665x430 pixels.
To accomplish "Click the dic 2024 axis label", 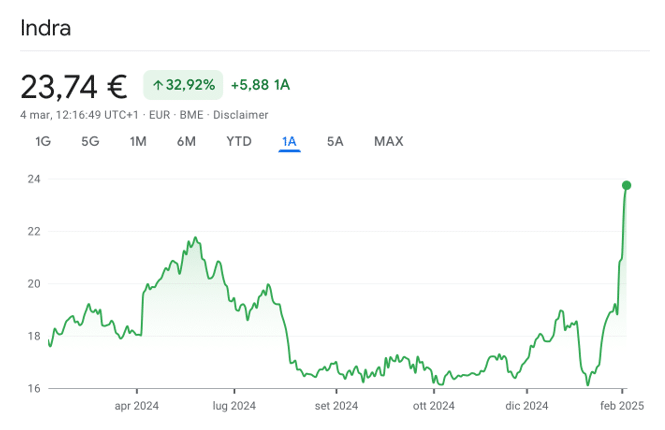I will (x=527, y=406).
